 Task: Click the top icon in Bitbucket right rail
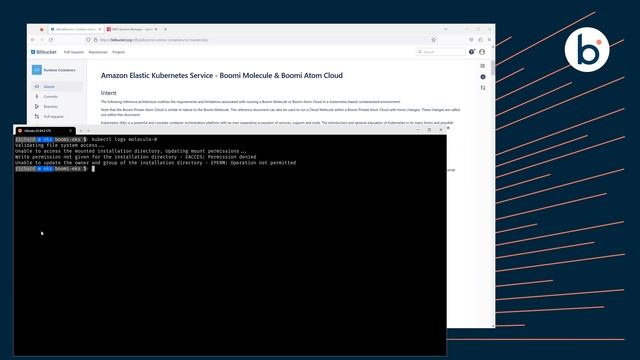point(483,66)
